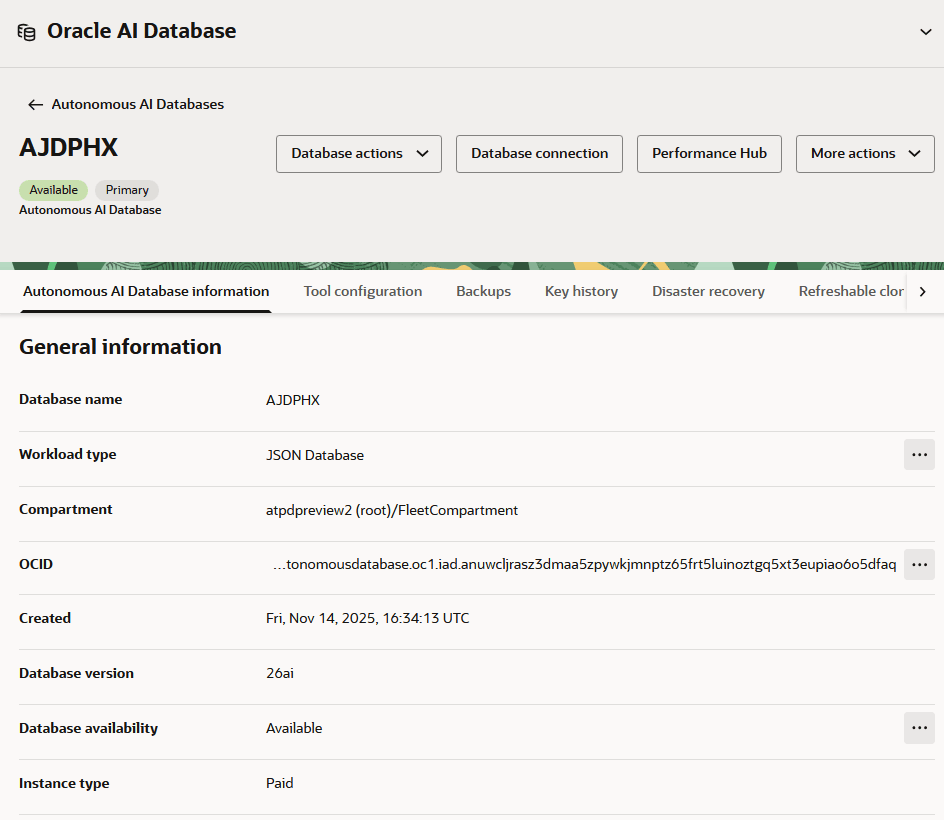Switch to the Backups tab
Screen dimensions: 944x820
[x=483, y=291]
